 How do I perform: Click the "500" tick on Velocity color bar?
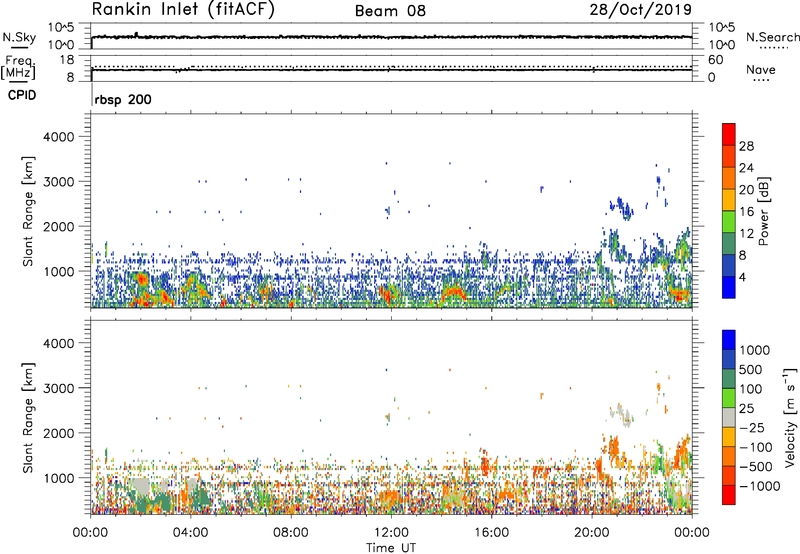tap(751, 369)
